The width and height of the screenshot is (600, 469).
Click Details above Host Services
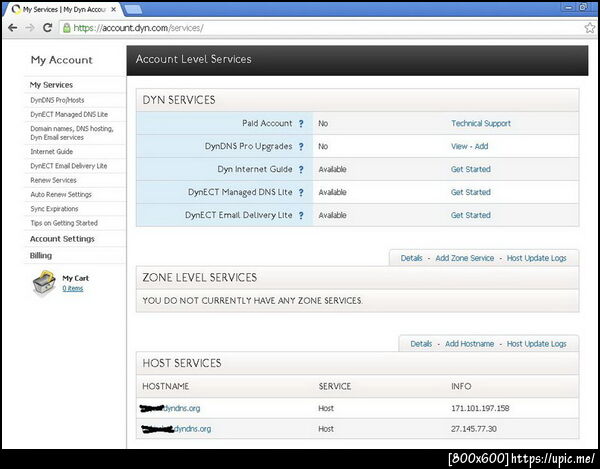click(x=421, y=344)
